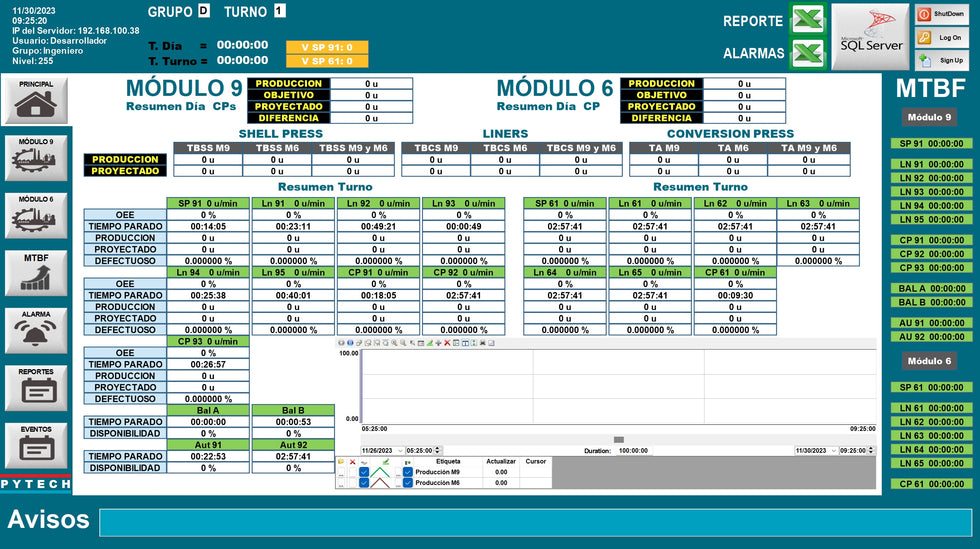This screenshot has height=549, width=980.
Task: Toggle visibility checkbox for Producción M6
Action: coord(364,483)
